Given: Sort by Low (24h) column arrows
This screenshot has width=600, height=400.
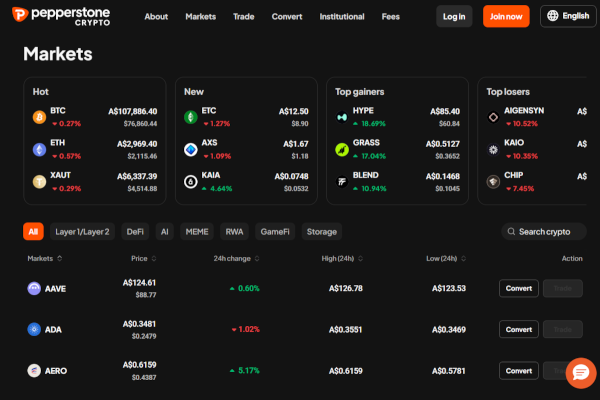Looking at the screenshot, I should [x=463, y=259].
